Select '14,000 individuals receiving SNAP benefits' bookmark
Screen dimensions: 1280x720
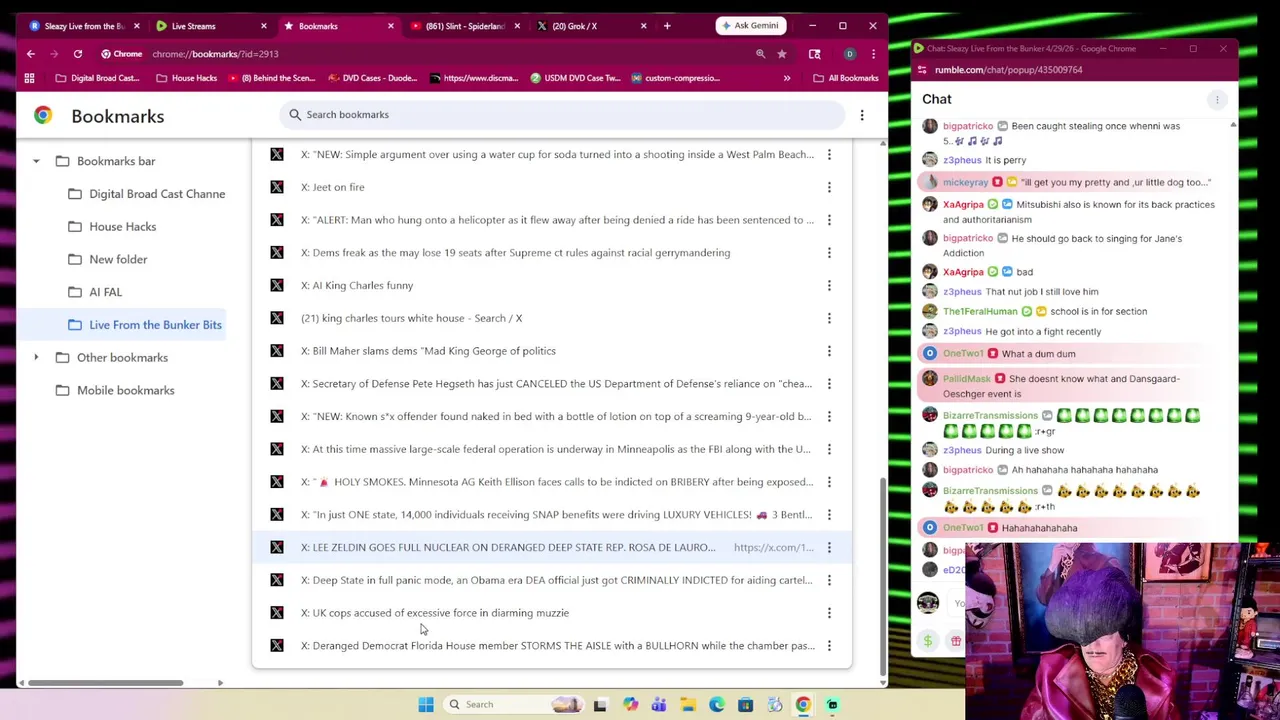click(552, 515)
